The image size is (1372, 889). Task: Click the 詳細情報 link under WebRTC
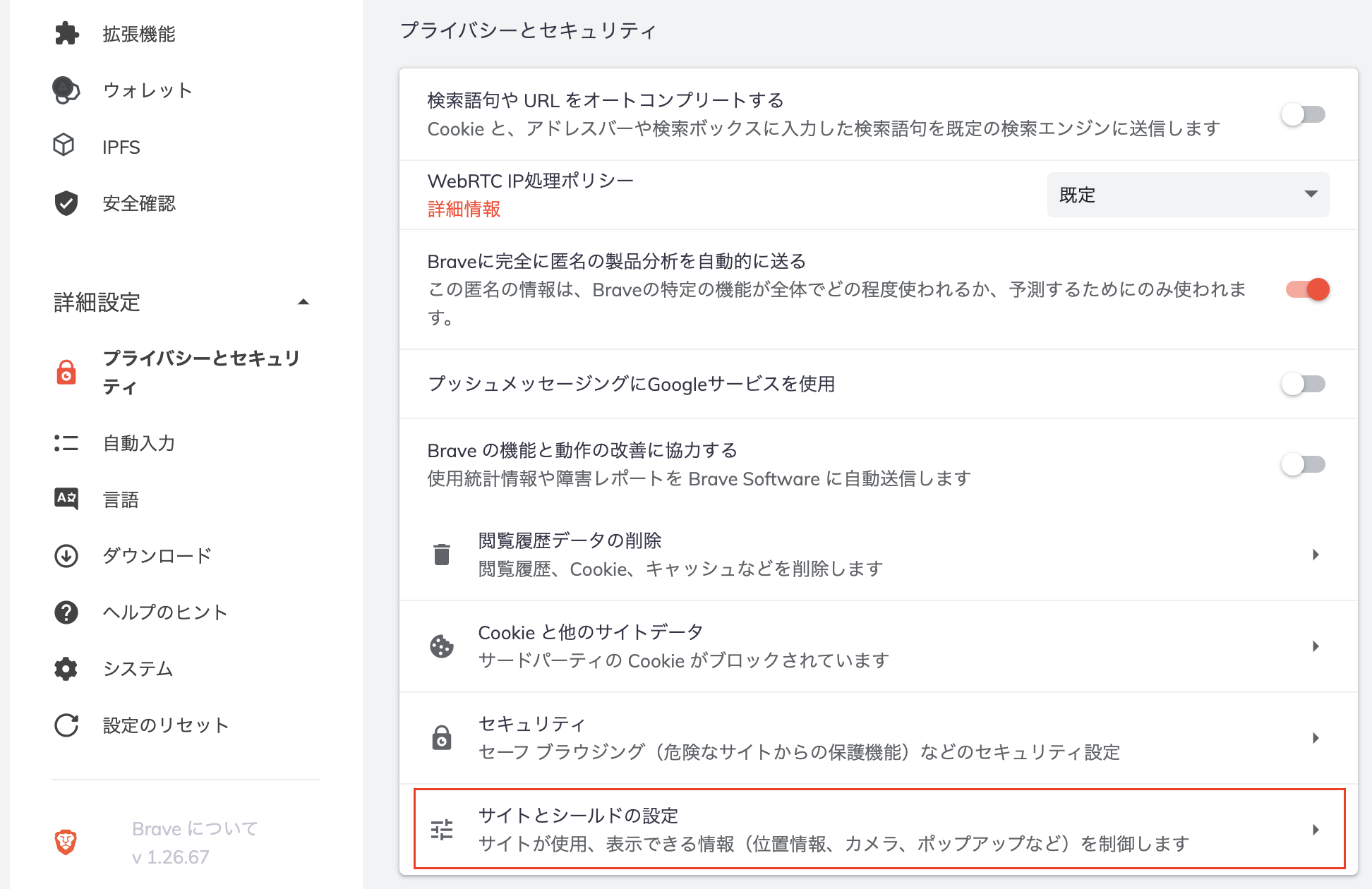pos(464,209)
